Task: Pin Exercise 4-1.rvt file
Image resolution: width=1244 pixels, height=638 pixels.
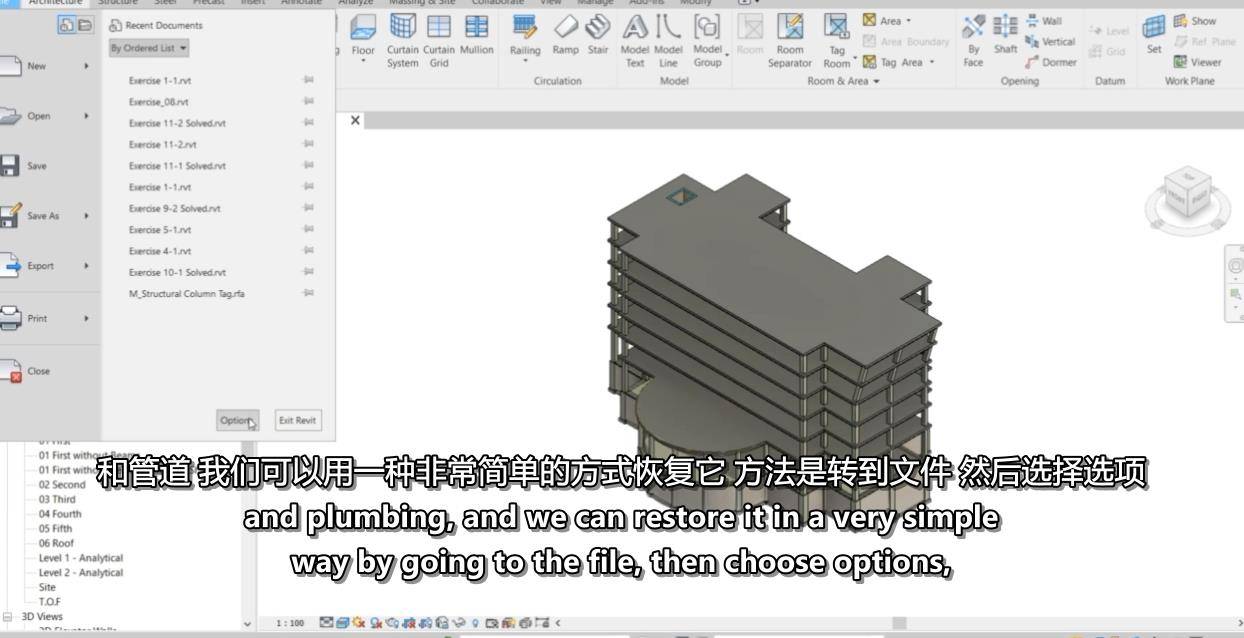Action: (308, 251)
